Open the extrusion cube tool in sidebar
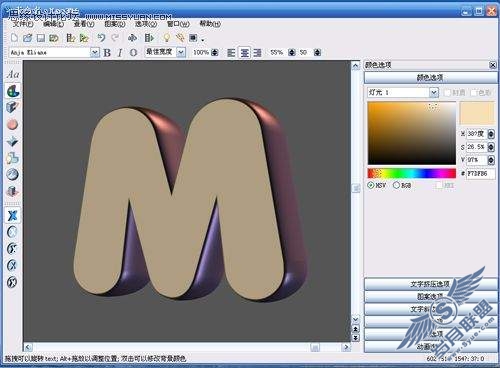 pyautogui.click(x=12, y=107)
